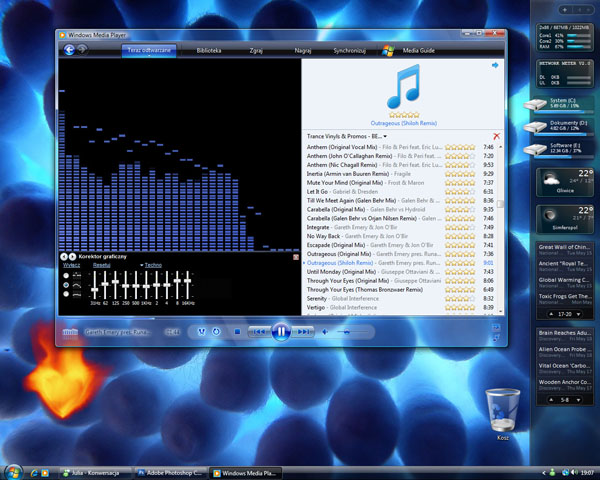The image size is (600, 480).
Task: Switch to Adobe Photoshop taskbar button
Action: 170,473
